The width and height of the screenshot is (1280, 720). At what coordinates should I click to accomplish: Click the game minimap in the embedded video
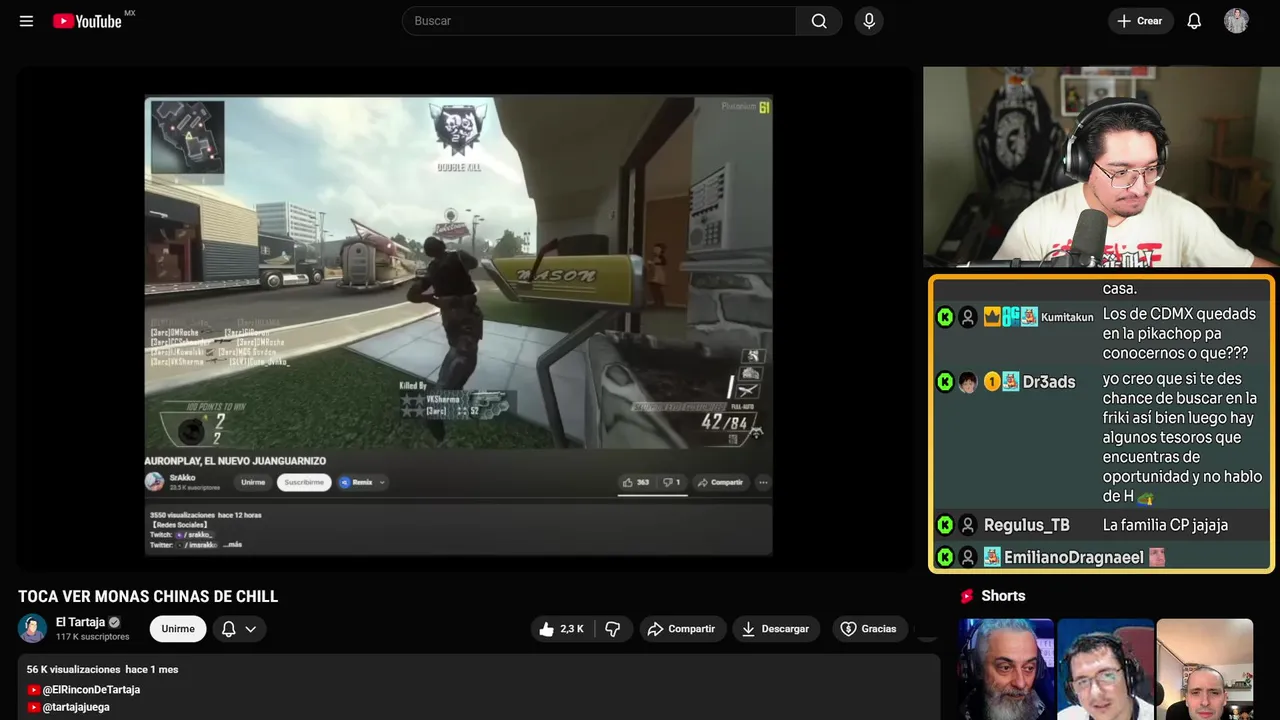click(x=188, y=136)
